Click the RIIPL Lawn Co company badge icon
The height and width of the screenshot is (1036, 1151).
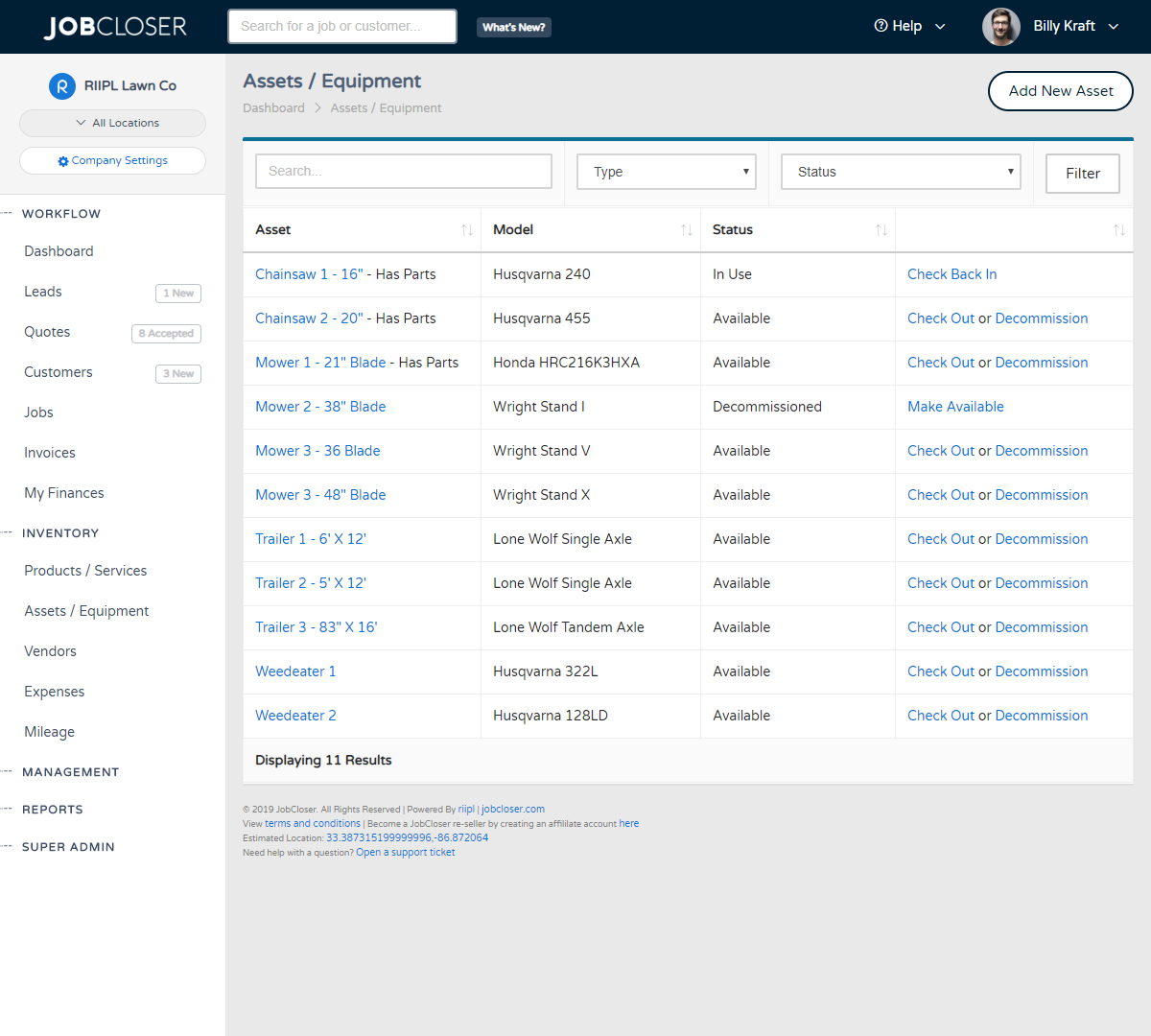(62, 86)
